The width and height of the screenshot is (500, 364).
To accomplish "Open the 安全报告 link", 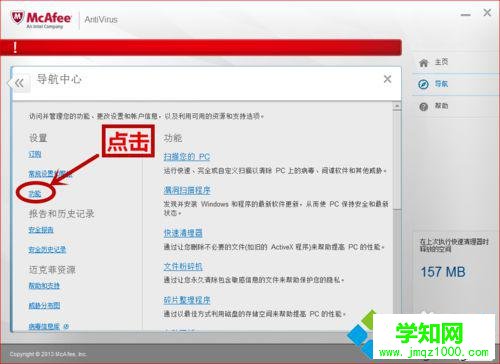I will coord(41,230).
